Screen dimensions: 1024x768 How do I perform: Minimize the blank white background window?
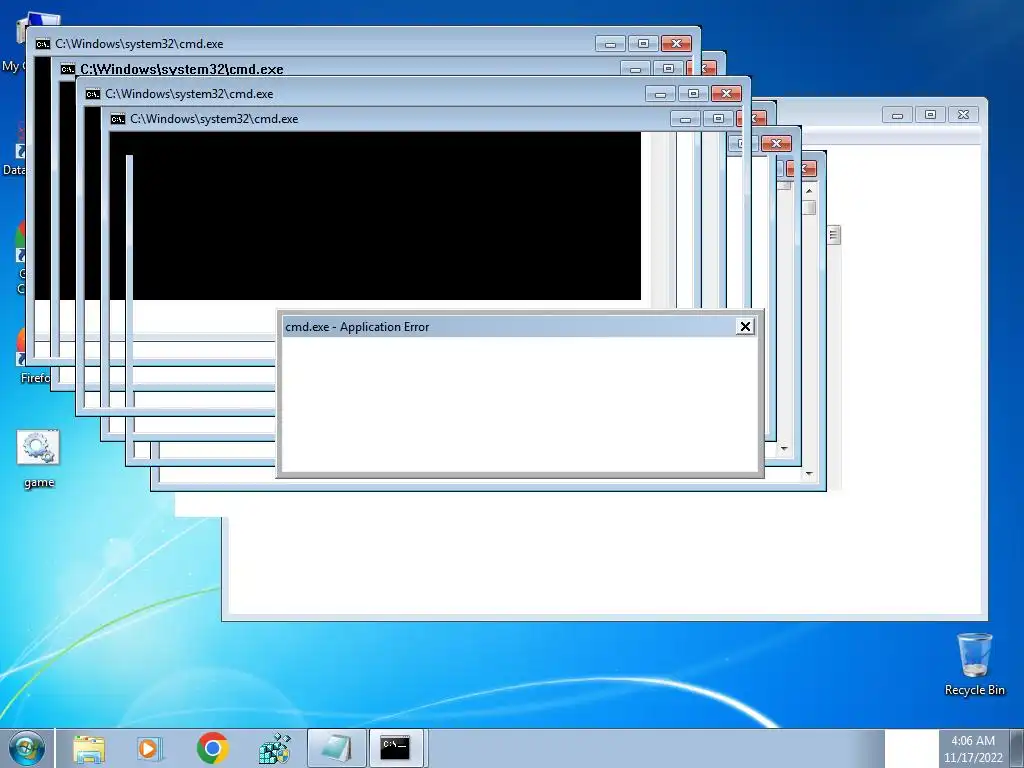pyautogui.click(x=897, y=115)
